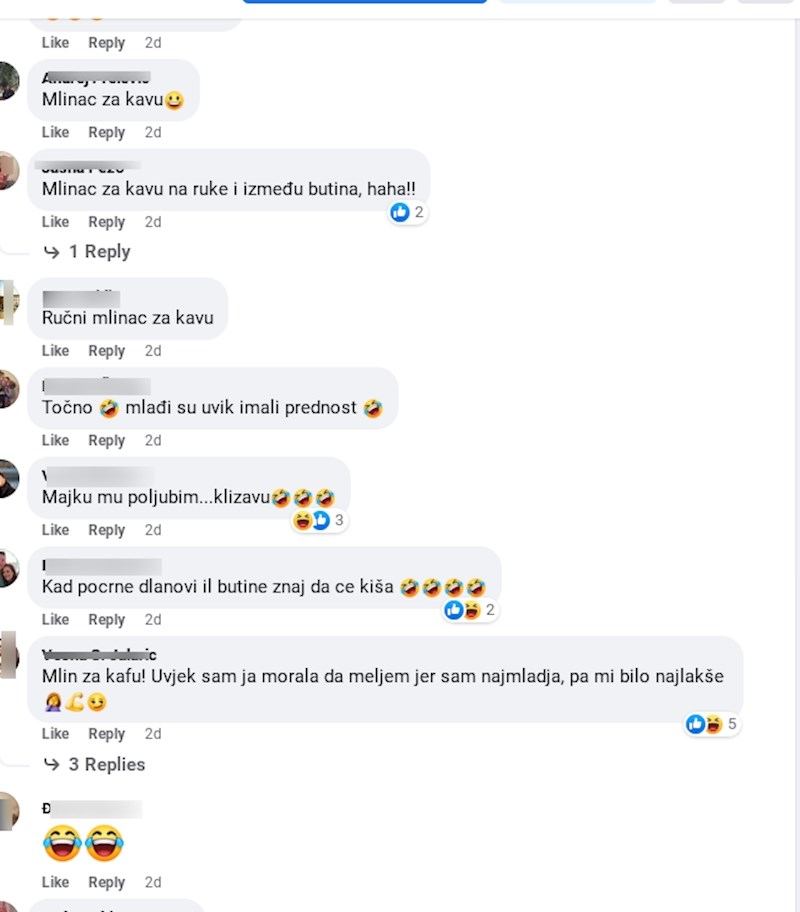
Task: Click avatar beside 'Majku mu poljubim' comment
Action: click(x=8, y=478)
